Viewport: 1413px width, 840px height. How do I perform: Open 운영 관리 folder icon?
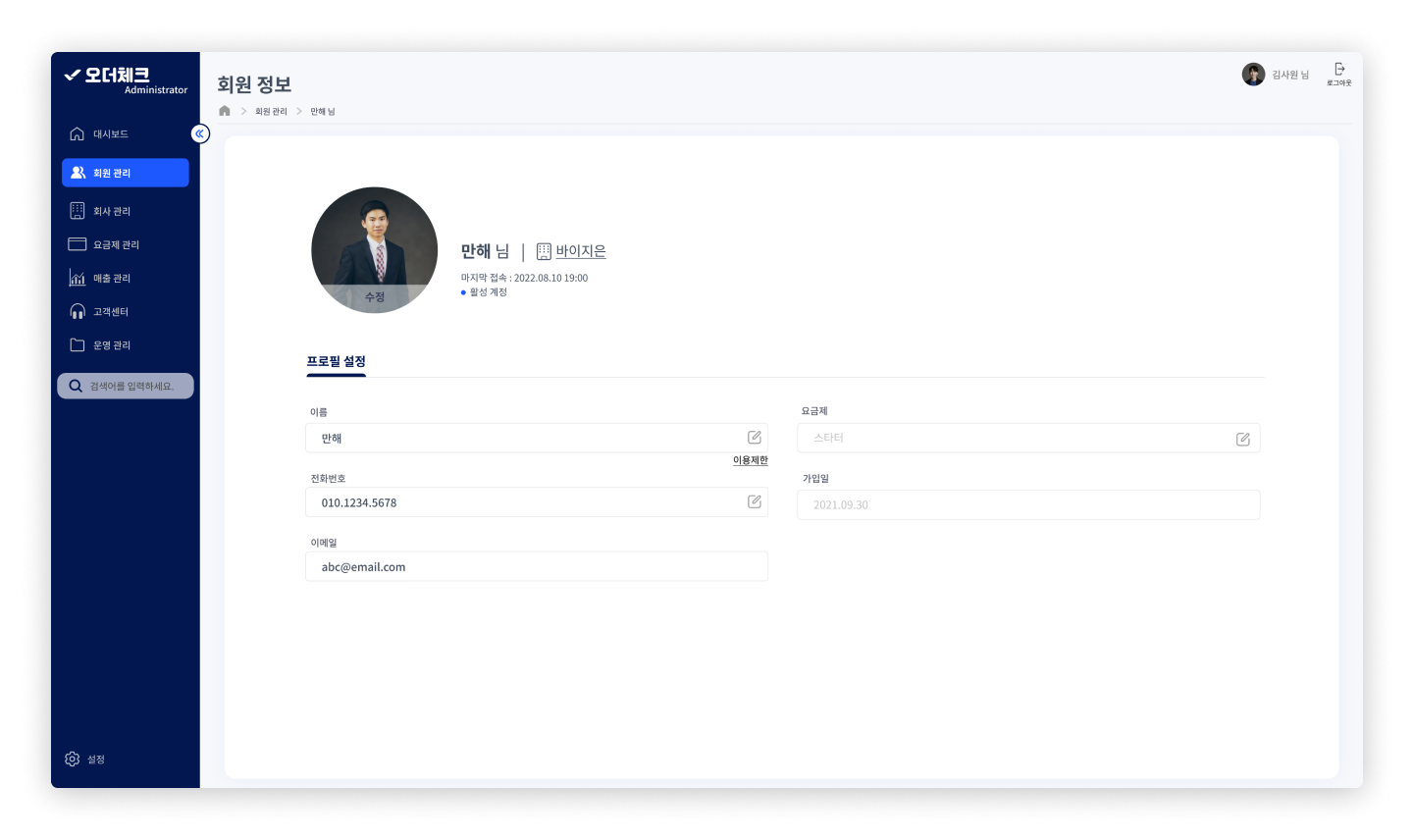click(x=78, y=344)
